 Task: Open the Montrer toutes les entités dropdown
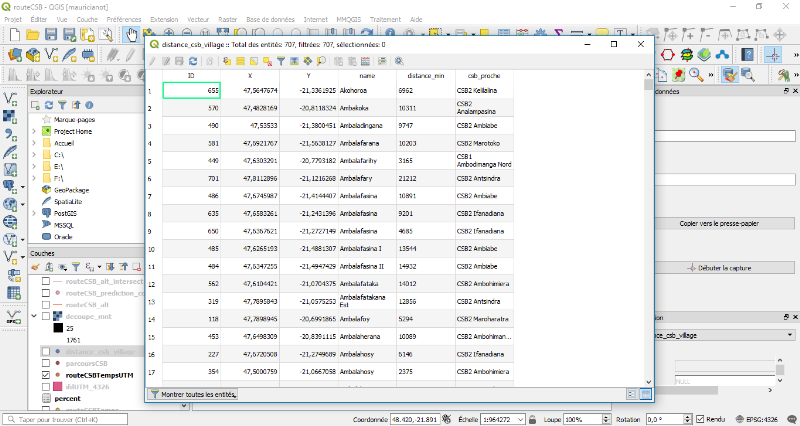195,395
